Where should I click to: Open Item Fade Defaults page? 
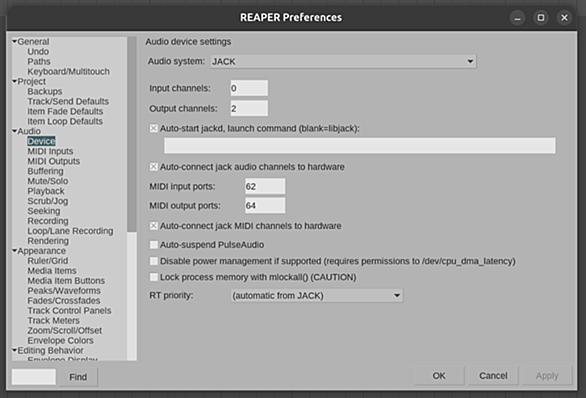point(65,111)
